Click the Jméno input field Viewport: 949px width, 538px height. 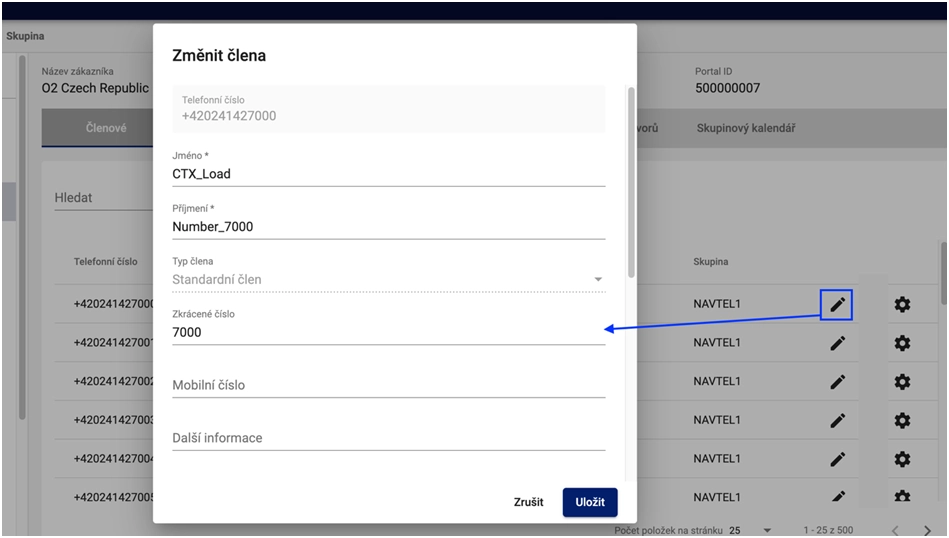click(388, 174)
